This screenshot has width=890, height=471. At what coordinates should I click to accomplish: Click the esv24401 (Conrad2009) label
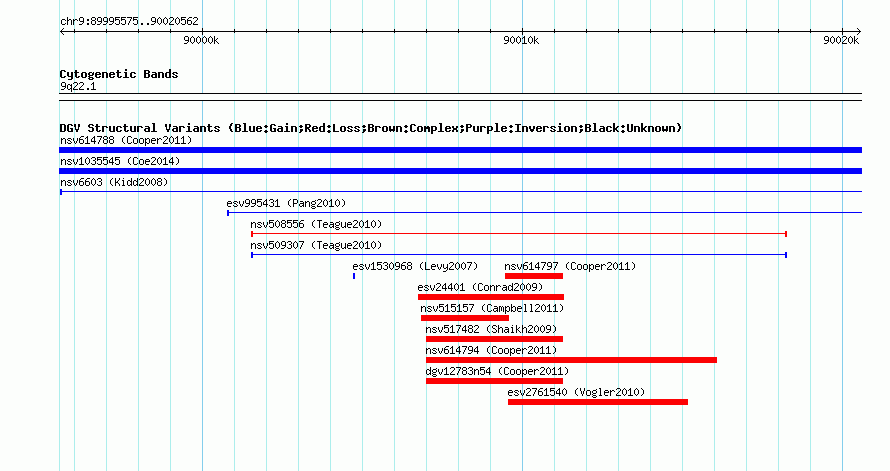point(480,287)
